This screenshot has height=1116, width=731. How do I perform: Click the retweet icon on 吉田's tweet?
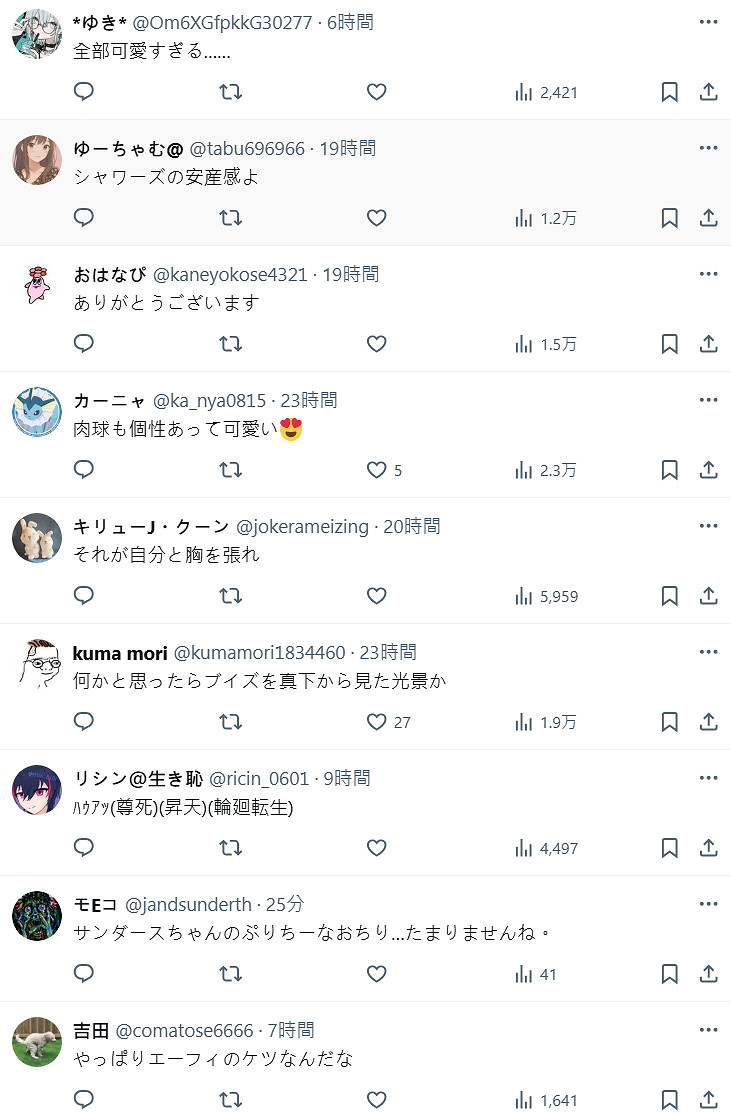(231, 1099)
